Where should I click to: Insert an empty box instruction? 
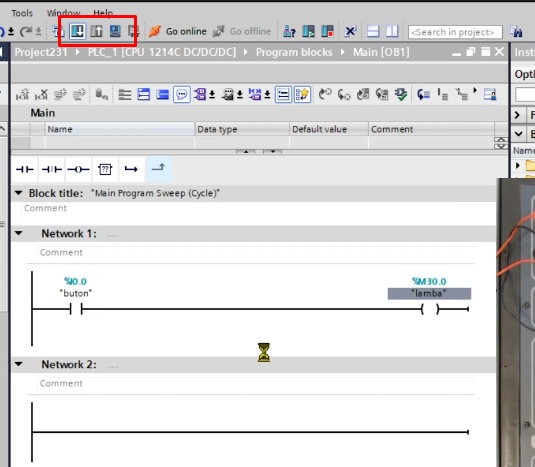(105, 169)
